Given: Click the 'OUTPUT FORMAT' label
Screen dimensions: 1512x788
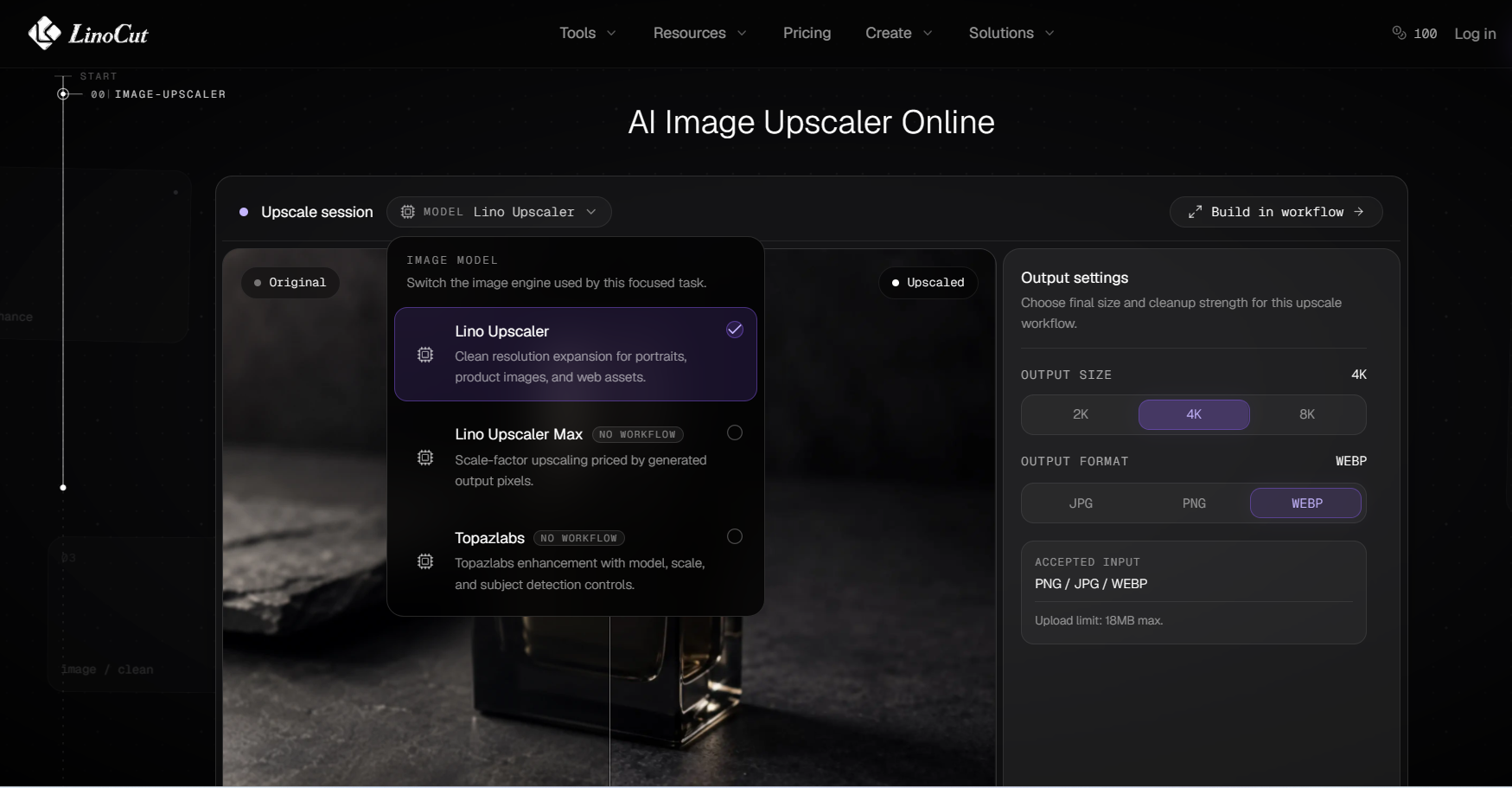Looking at the screenshot, I should (1075, 461).
